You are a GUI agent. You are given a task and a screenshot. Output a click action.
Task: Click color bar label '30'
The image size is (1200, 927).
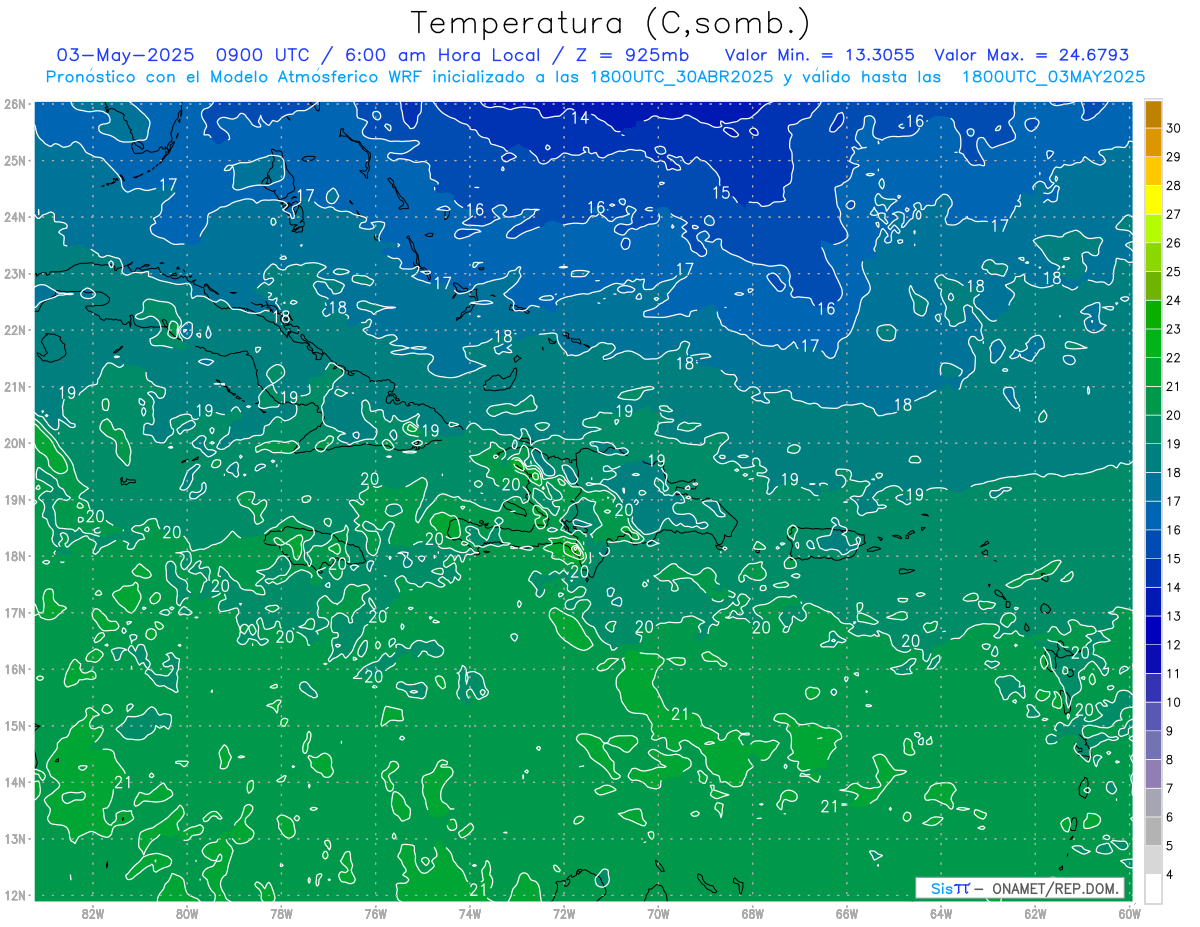pyautogui.click(x=1174, y=128)
